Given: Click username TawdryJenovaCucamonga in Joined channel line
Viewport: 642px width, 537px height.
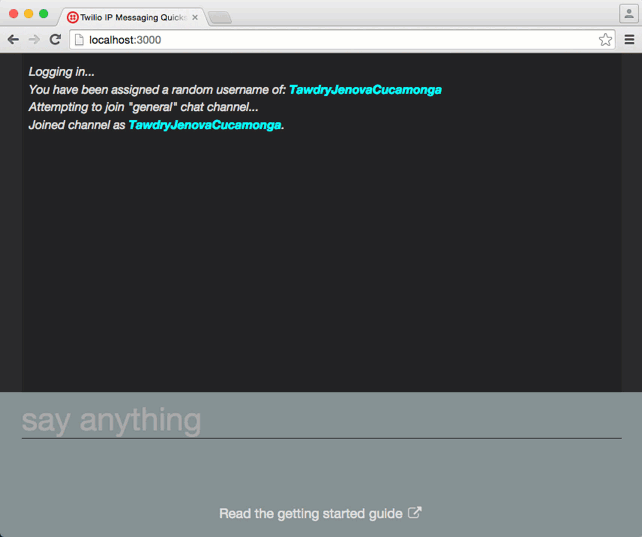Looking at the screenshot, I should coord(205,125).
